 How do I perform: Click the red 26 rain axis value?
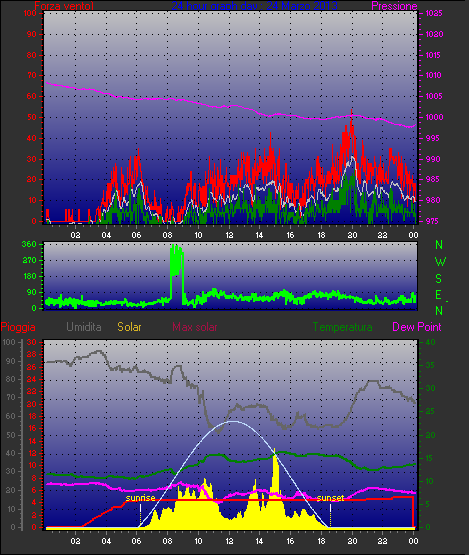(32, 367)
